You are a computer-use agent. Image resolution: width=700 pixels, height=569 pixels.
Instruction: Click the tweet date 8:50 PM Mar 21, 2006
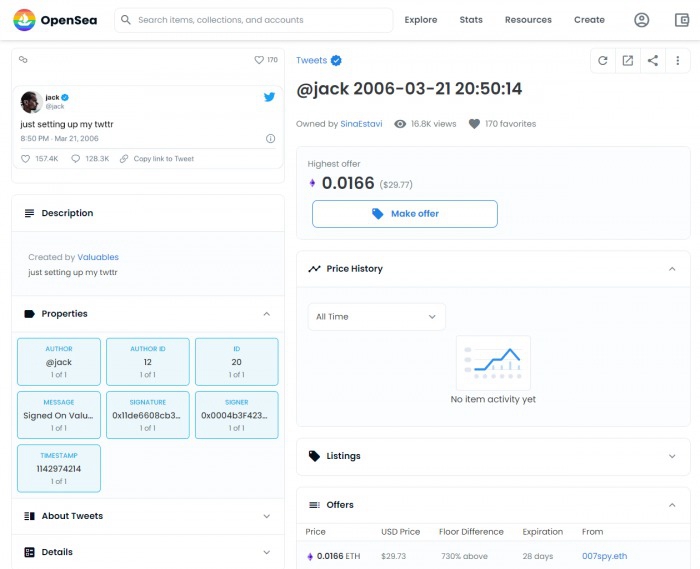click(59, 138)
